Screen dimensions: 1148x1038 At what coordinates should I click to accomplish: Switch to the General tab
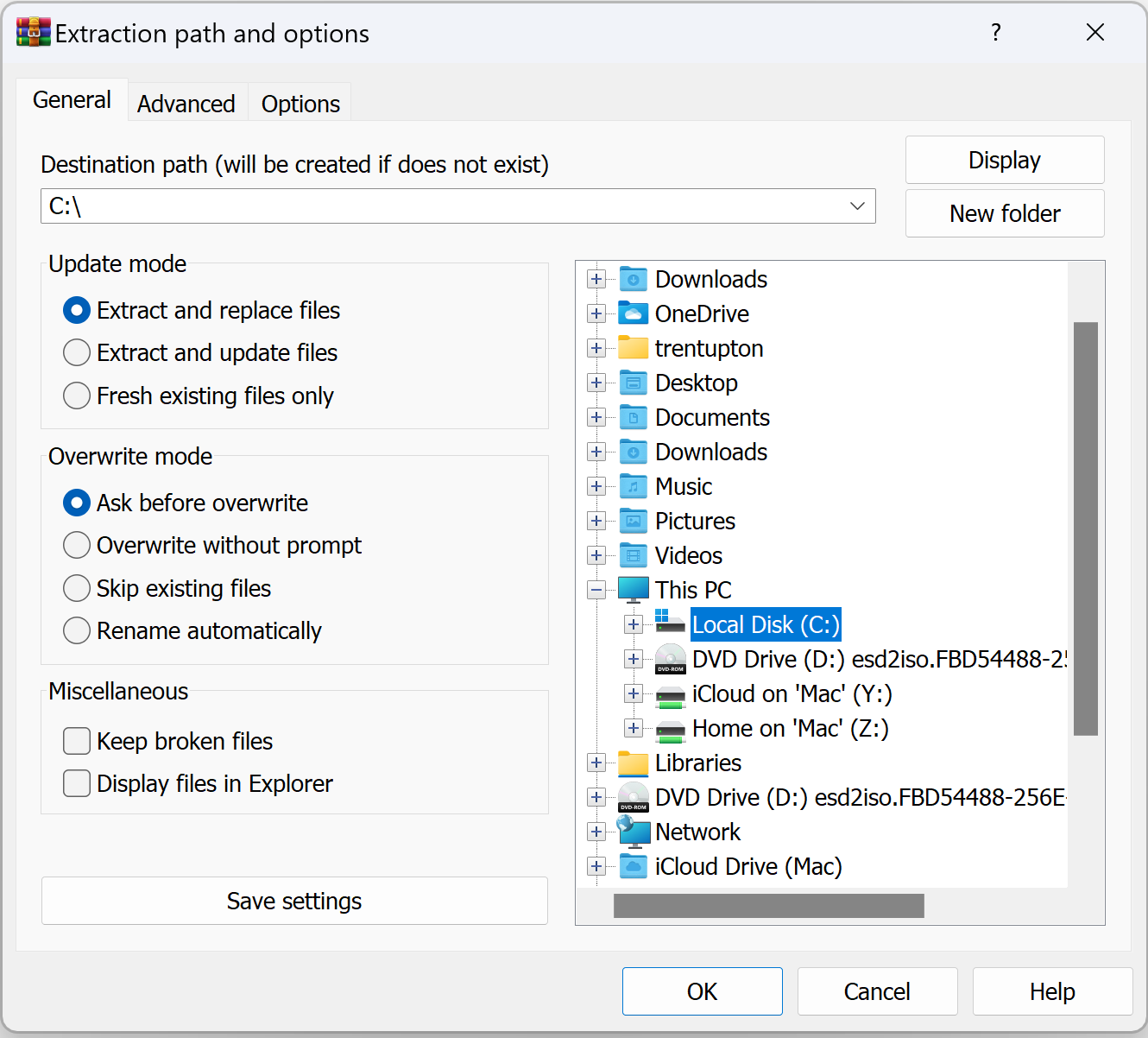coord(72,100)
